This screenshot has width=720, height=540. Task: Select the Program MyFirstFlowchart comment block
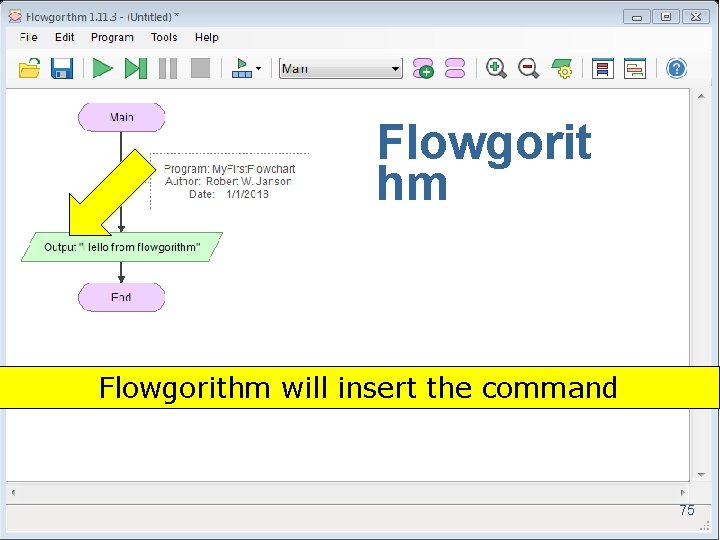pyautogui.click(x=230, y=181)
